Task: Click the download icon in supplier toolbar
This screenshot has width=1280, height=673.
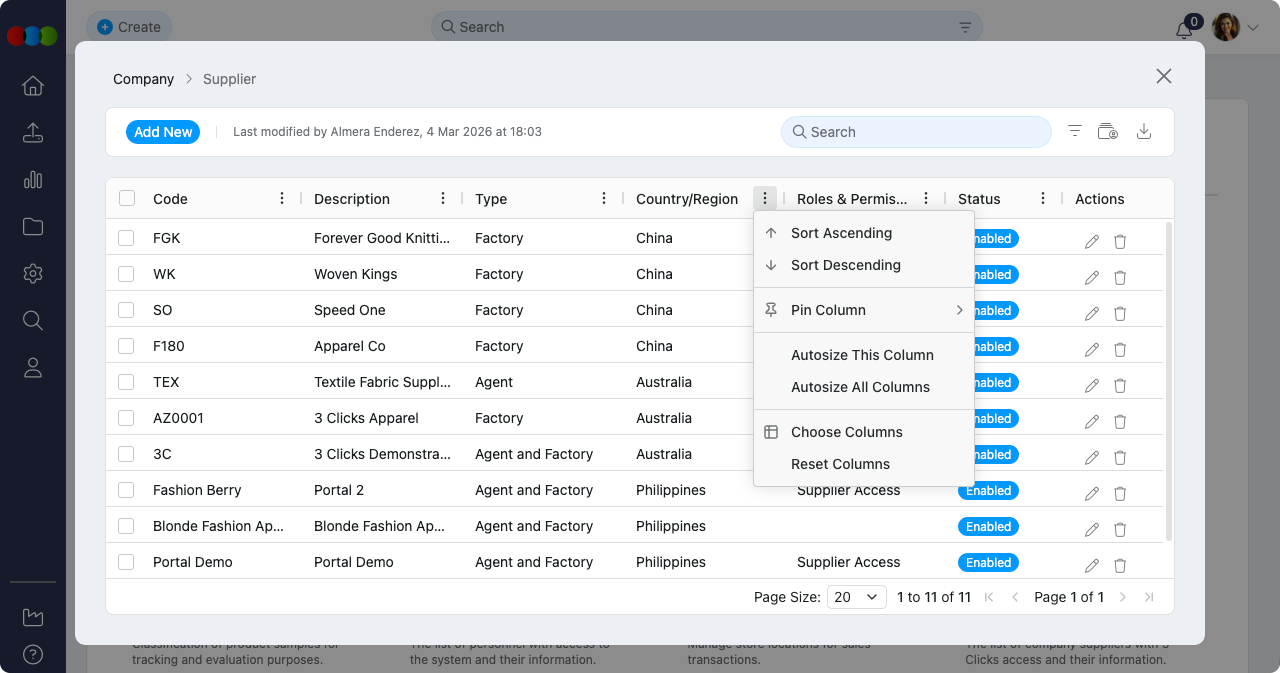Action: 1144,132
